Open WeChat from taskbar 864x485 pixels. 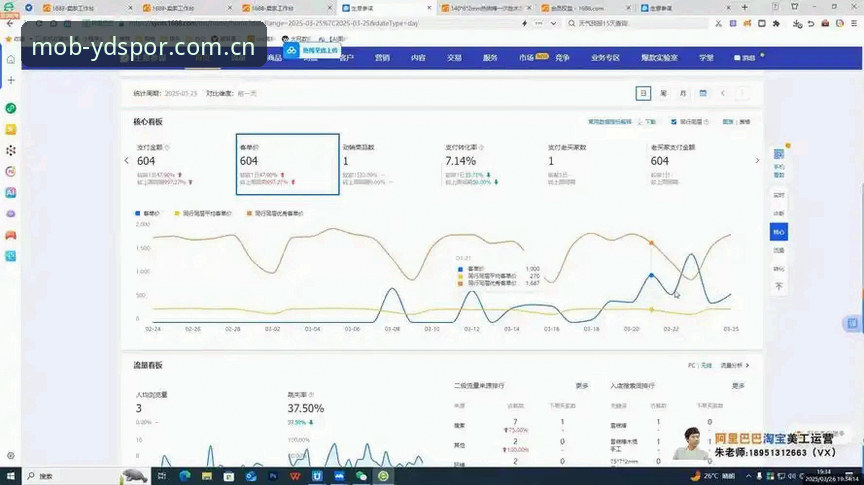[x=361, y=476]
